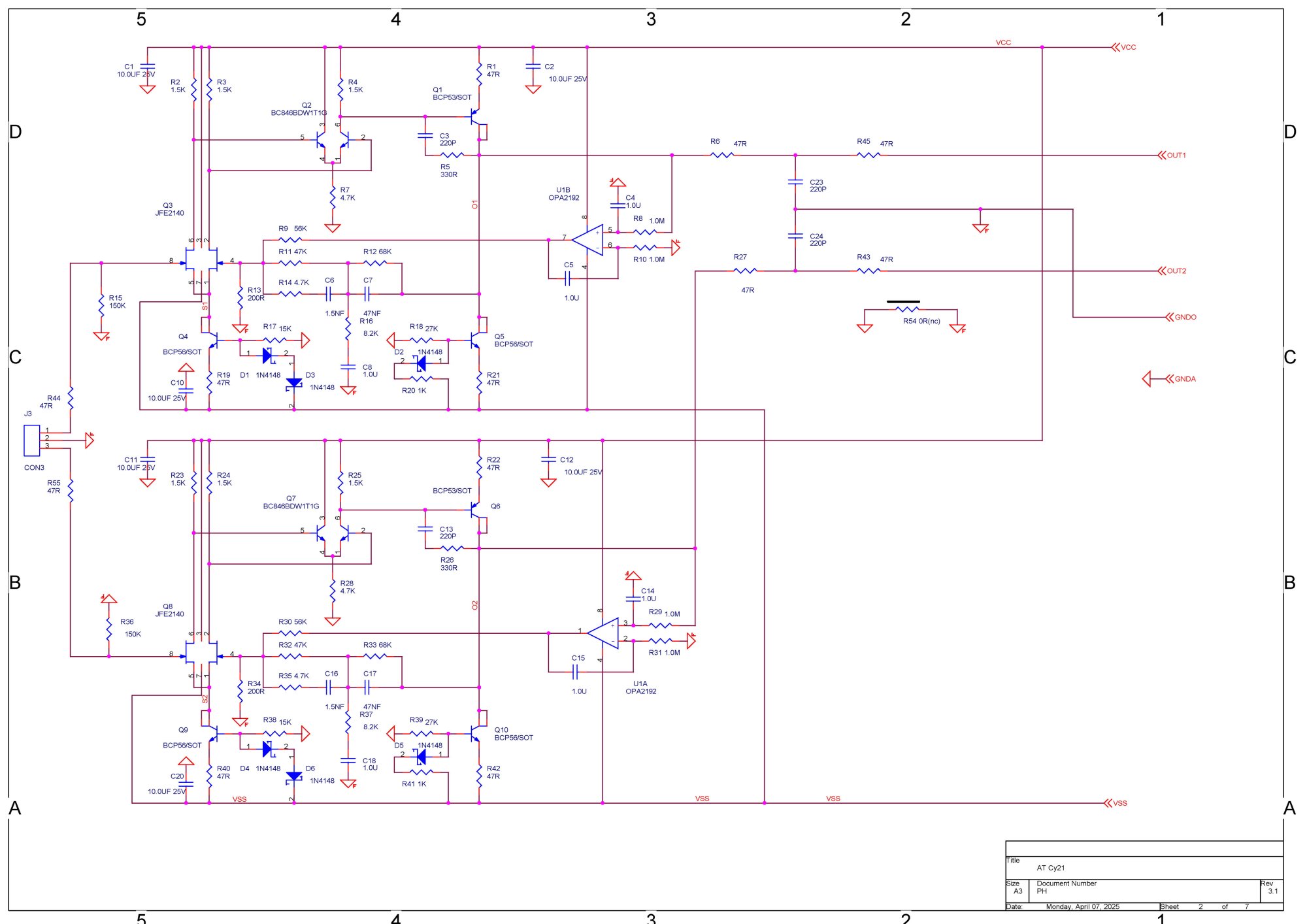The image size is (1307, 924).
Task: Select the C23 220P capacitor
Action: [x=795, y=182]
